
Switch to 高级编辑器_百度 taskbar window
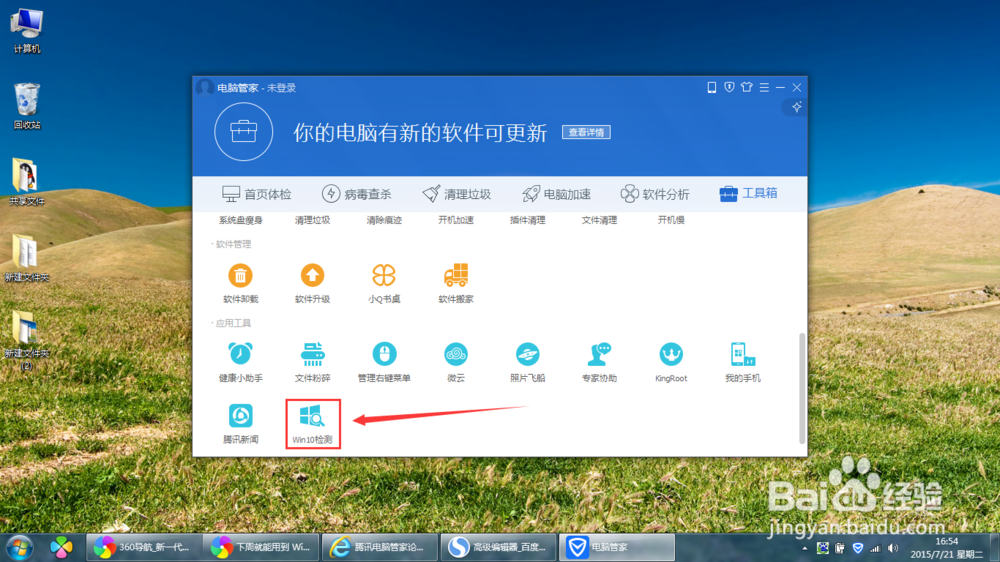click(498, 547)
